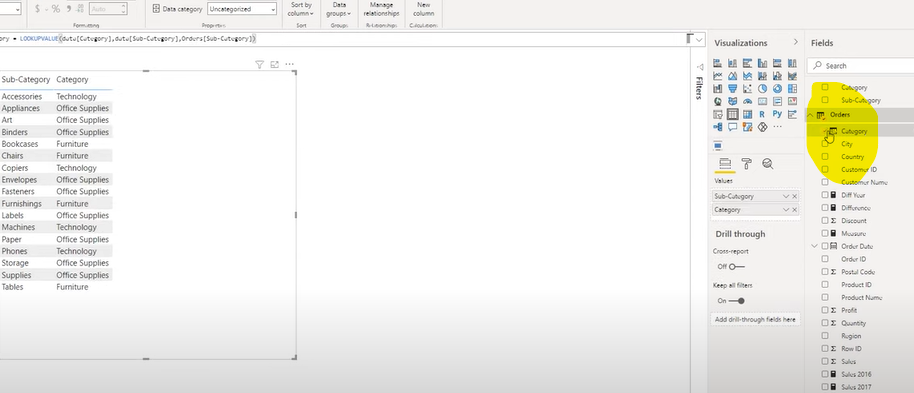Select the Clustered bar chart visual
The width and height of the screenshot is (914, 393).
point(747,63)
